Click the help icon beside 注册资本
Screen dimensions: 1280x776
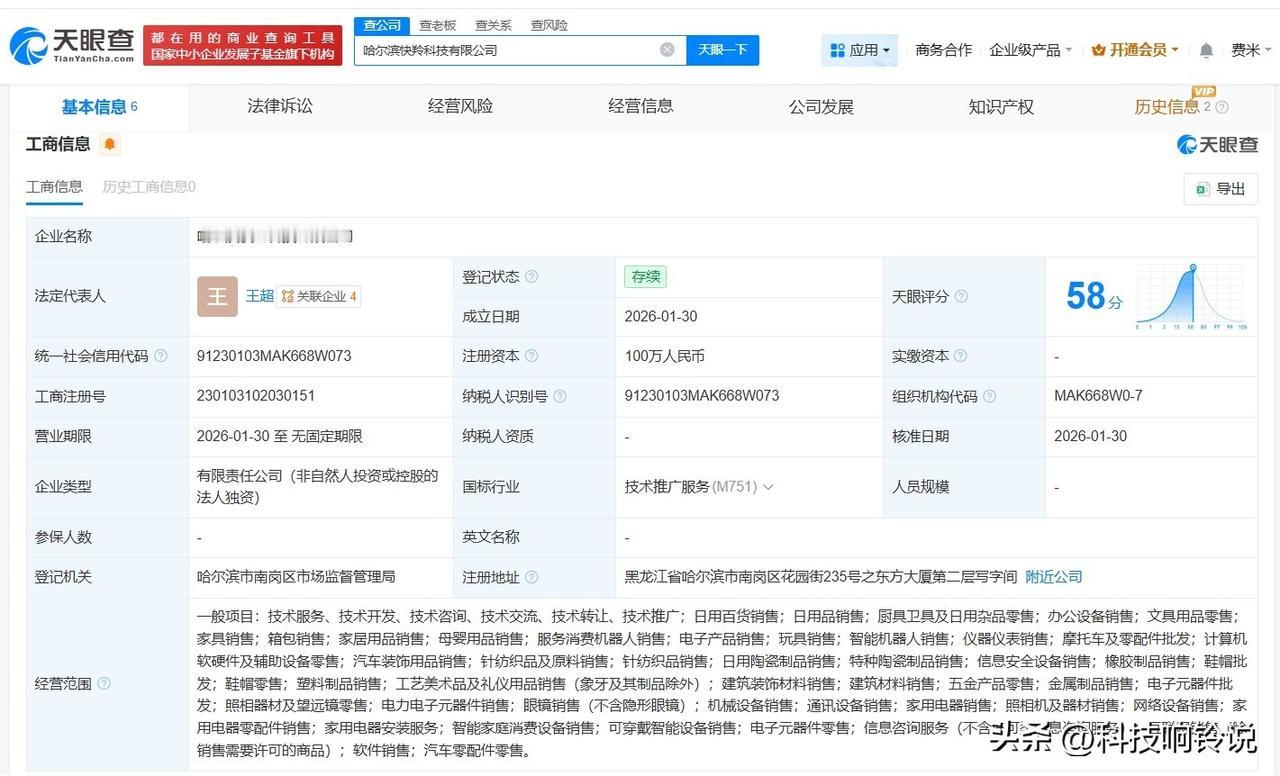(x=532, y=355)
